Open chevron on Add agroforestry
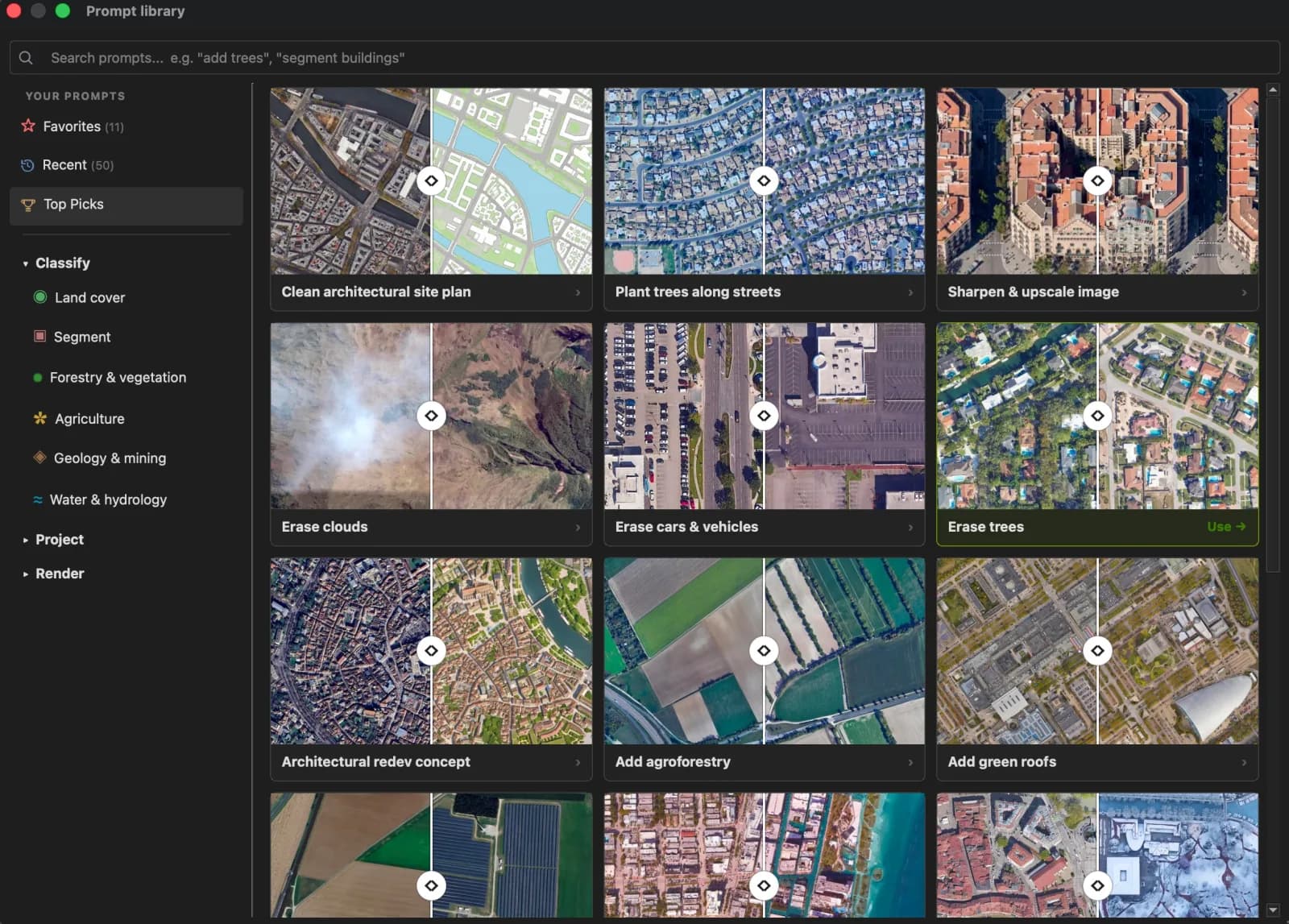Screen dimensions: 1289x924 [x=910, y=762]
